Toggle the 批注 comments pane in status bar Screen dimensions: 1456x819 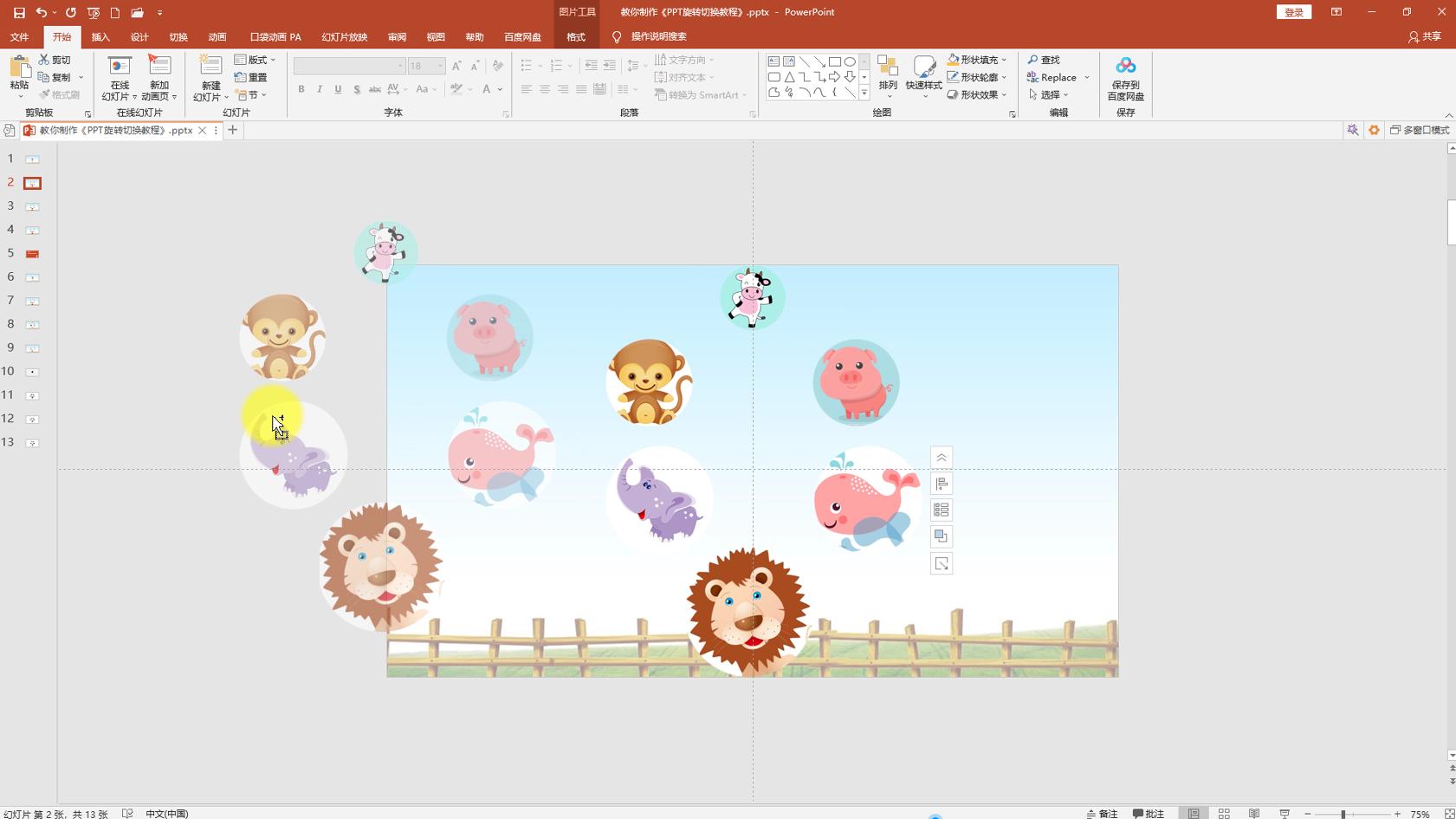click(1149, 813)
